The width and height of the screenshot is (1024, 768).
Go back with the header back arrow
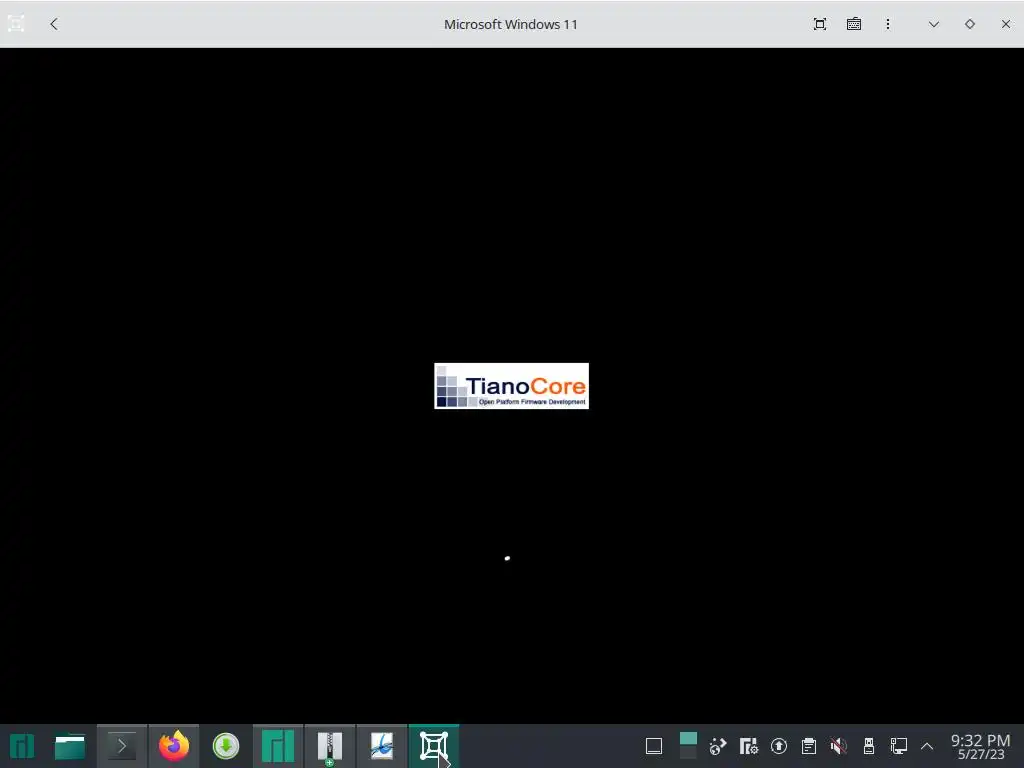[x=54, y=24]
